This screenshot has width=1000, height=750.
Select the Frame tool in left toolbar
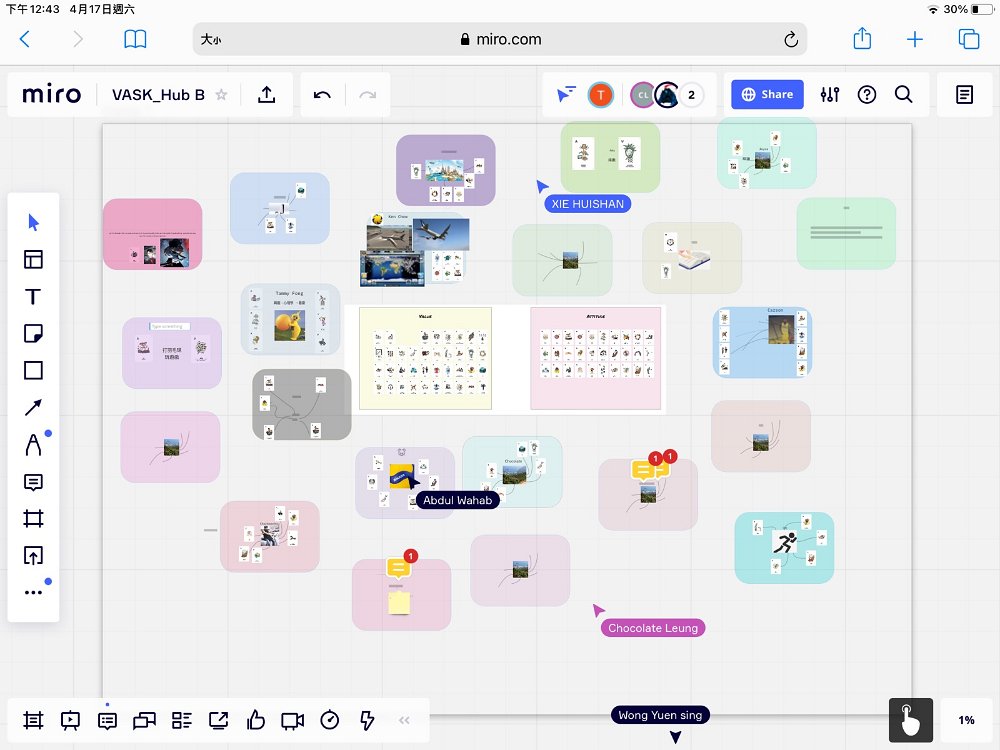pyautogui.click(x=33, y=518)
